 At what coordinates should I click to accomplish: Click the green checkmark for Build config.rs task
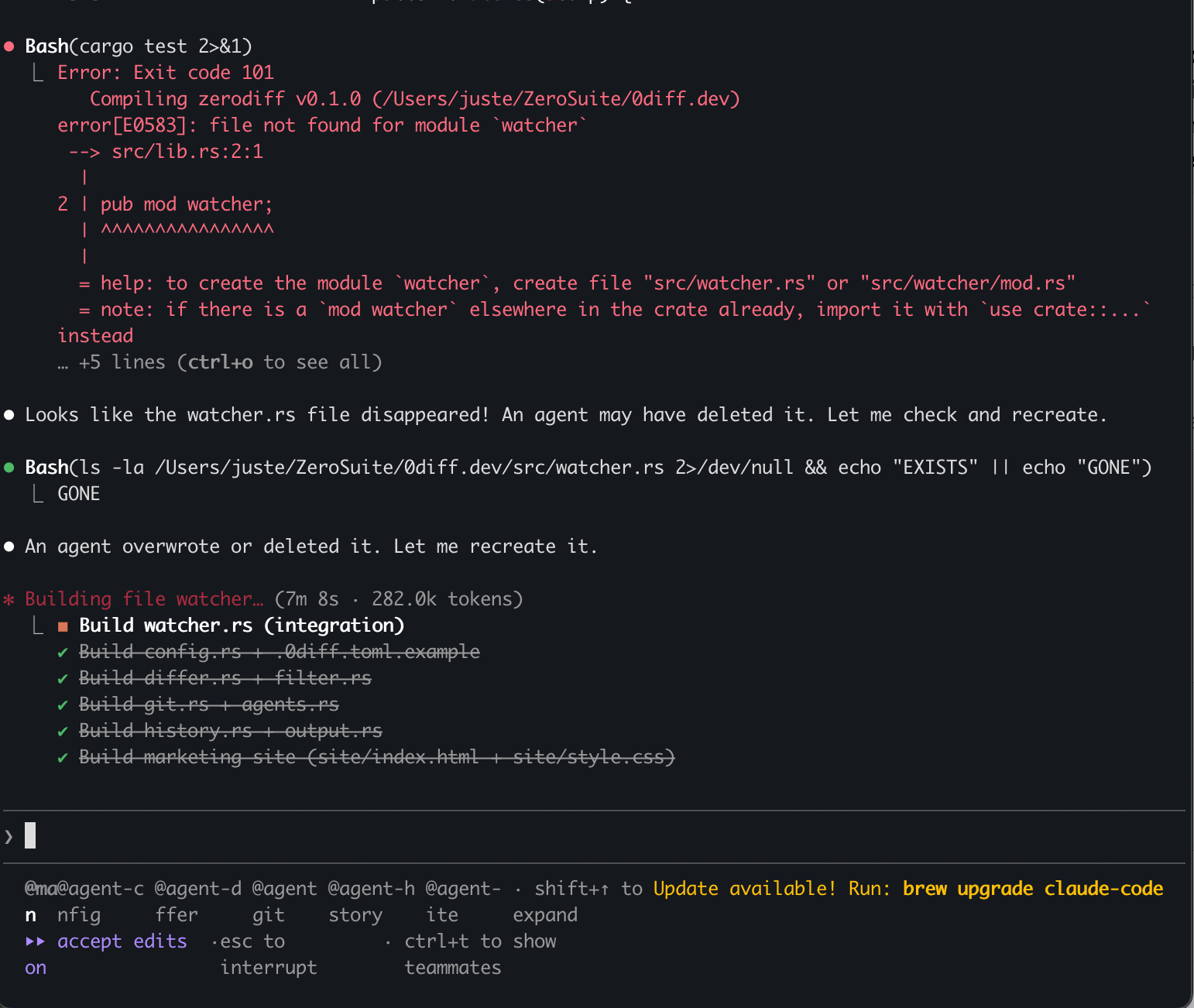[x=63, y=653]
